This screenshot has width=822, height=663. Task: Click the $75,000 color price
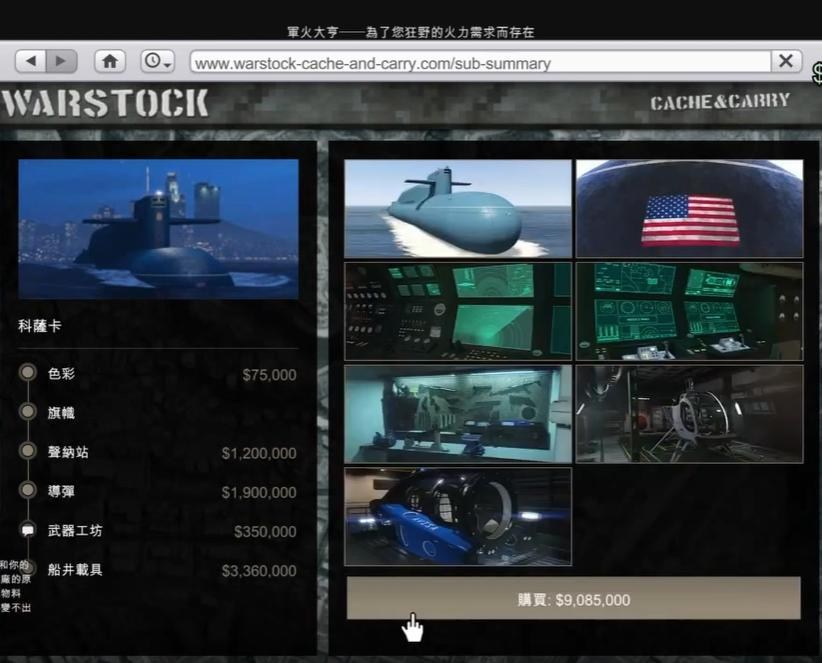point(269,375)
